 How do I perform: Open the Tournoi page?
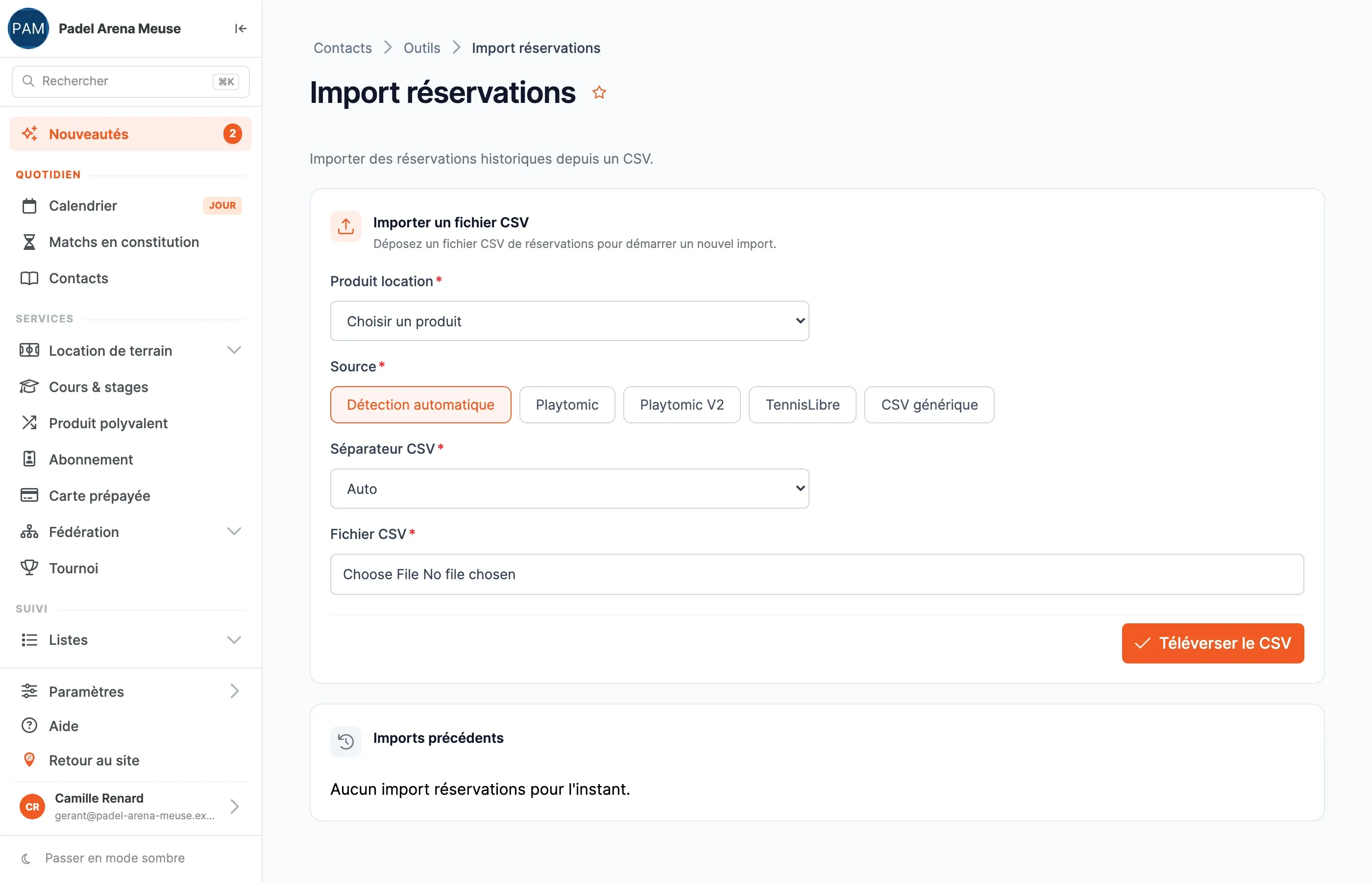[x=130, y=568]
